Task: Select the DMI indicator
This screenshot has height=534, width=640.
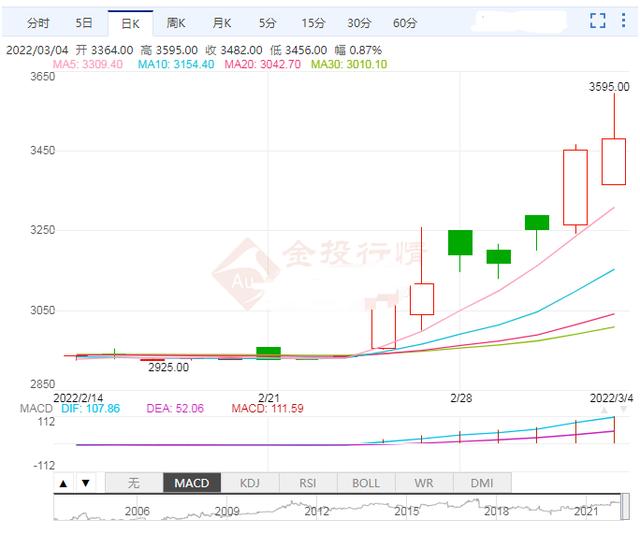Action: coord(481,483)
